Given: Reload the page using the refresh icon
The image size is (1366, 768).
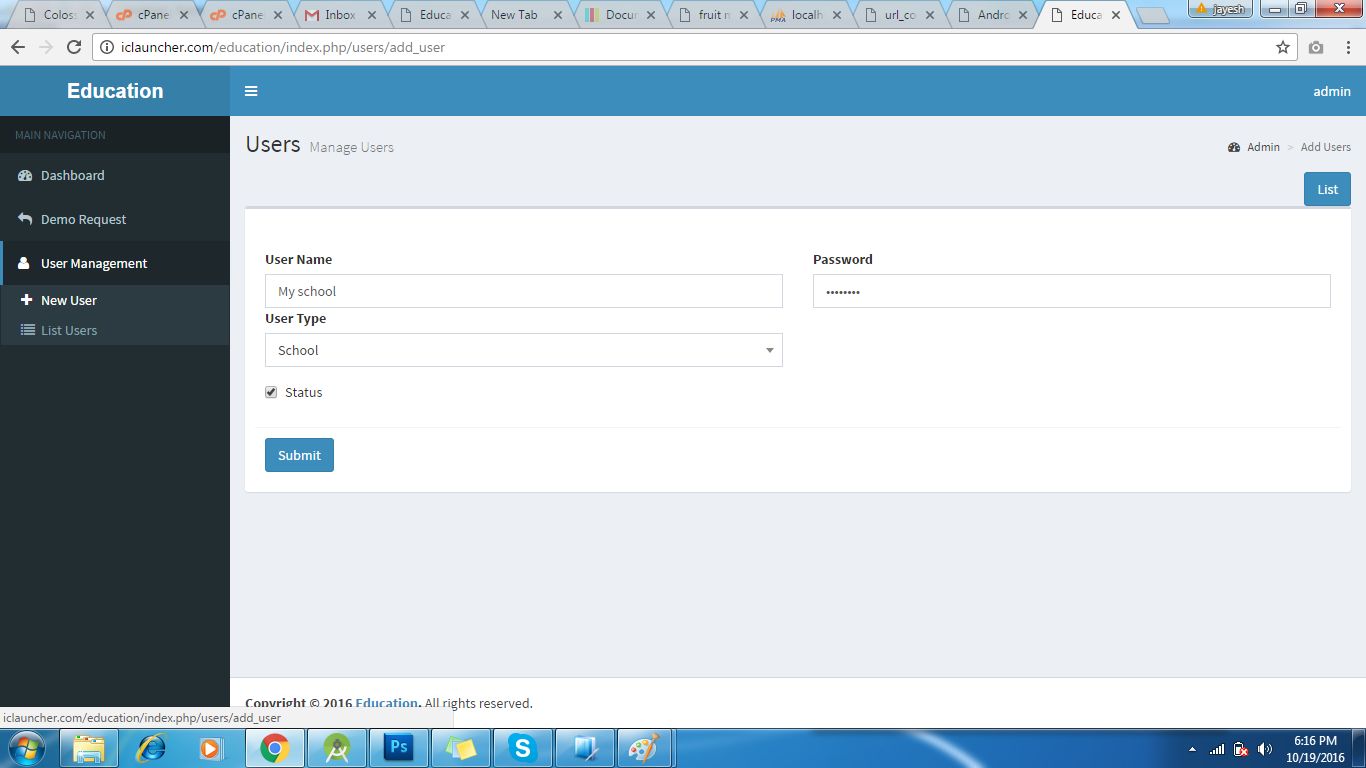Looking at the screenshot, I should click(x=73, y=47).
